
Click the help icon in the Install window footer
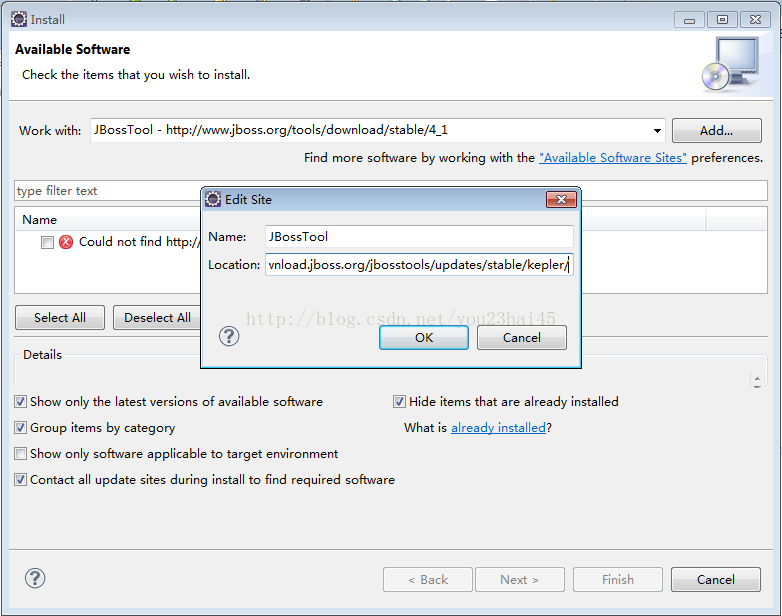click(35, 578)
